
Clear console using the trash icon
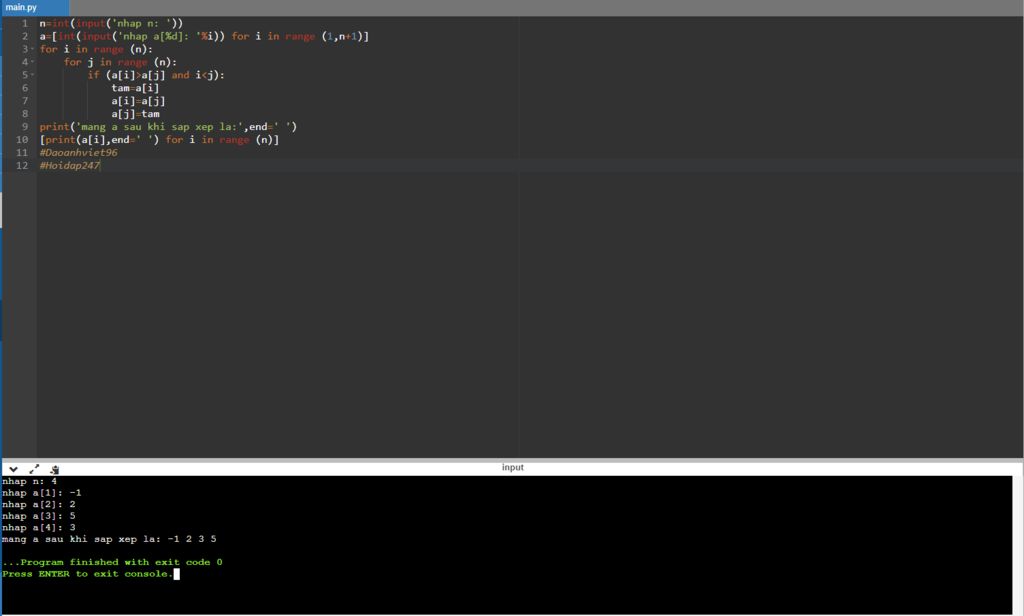(55, 469)
